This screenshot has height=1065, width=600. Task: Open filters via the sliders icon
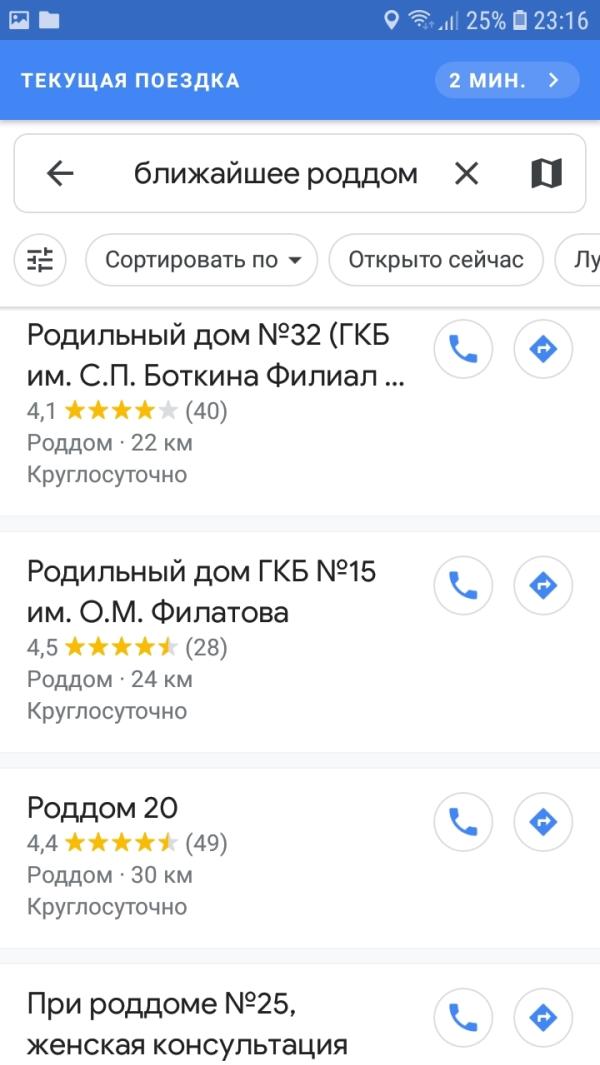[38, 260]
